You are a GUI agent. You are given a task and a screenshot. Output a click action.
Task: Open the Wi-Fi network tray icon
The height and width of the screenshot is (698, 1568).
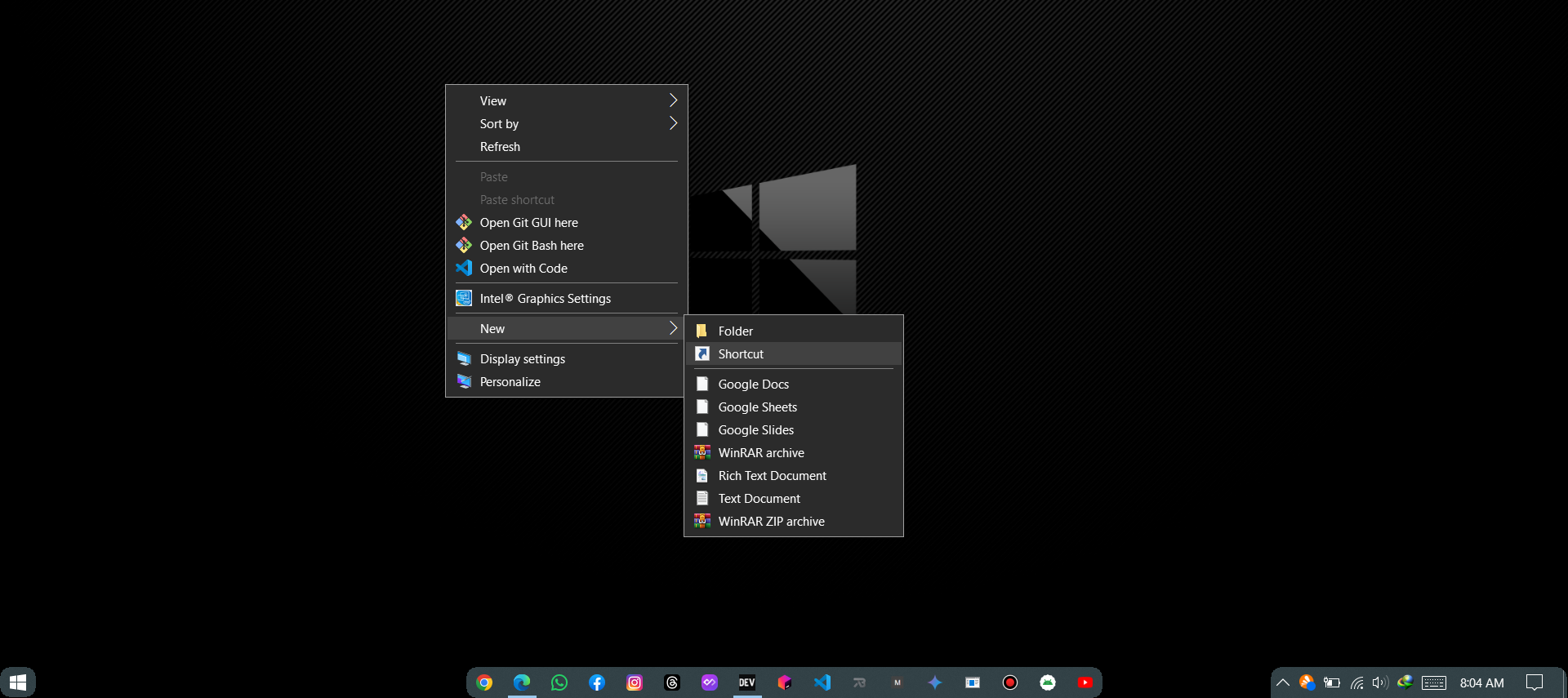click(1356, 682)
